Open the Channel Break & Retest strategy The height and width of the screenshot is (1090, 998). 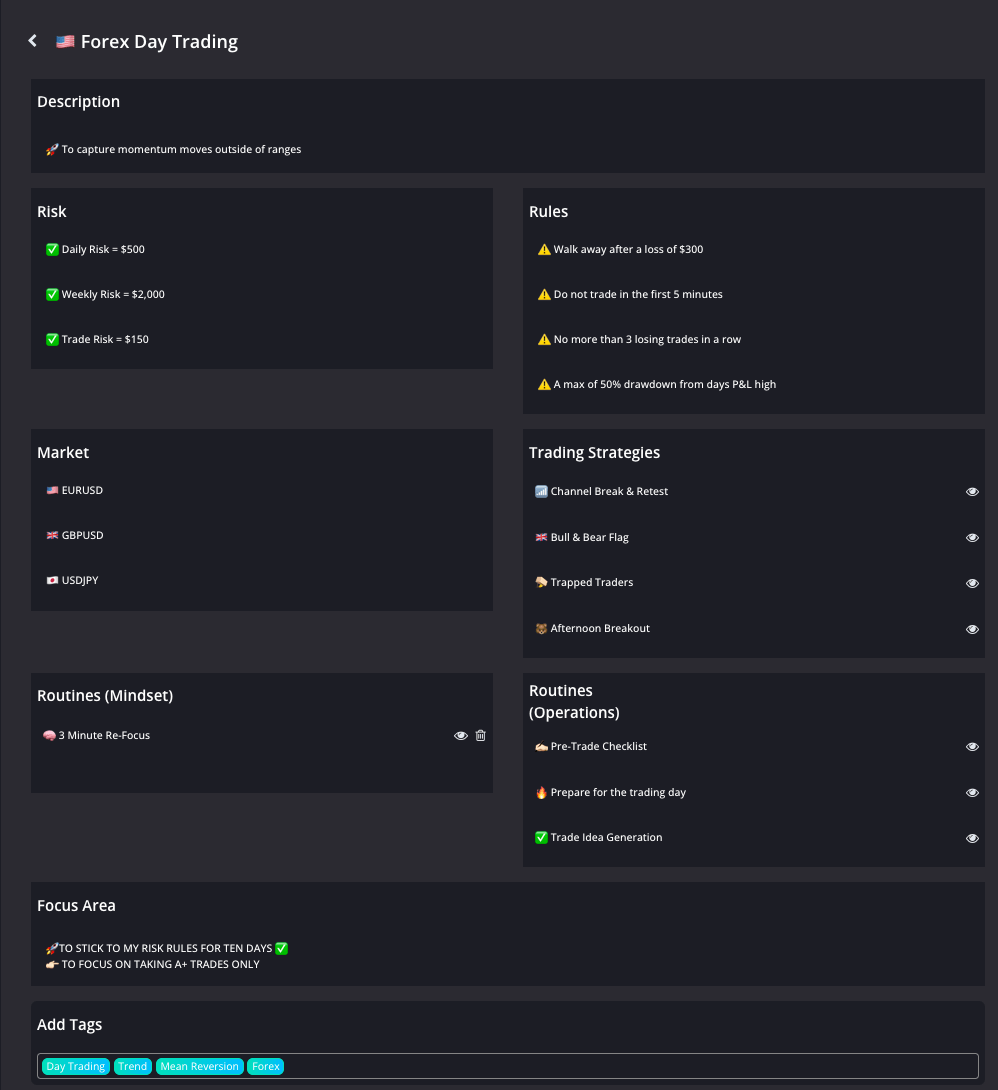click(x=609, y=492)
